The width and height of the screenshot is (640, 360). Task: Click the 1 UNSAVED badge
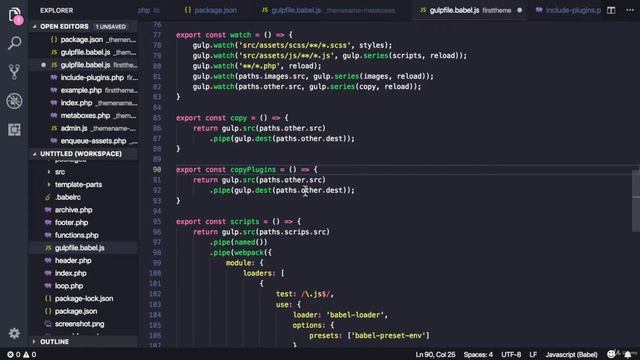pyautogui.click(x=111, y=27)
